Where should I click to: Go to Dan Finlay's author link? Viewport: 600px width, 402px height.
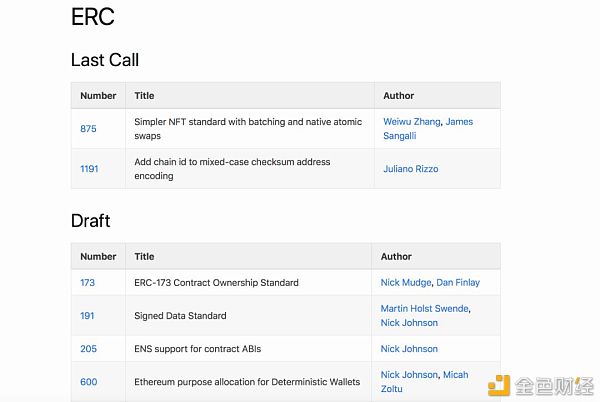tap(458, 283)
